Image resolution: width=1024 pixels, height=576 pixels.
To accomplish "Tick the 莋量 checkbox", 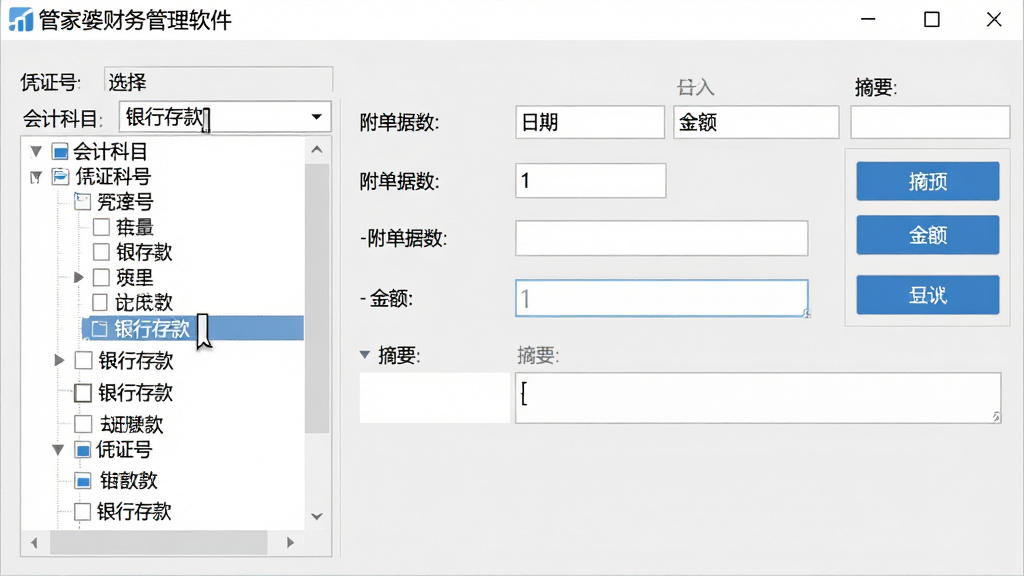I will (101, 227).
